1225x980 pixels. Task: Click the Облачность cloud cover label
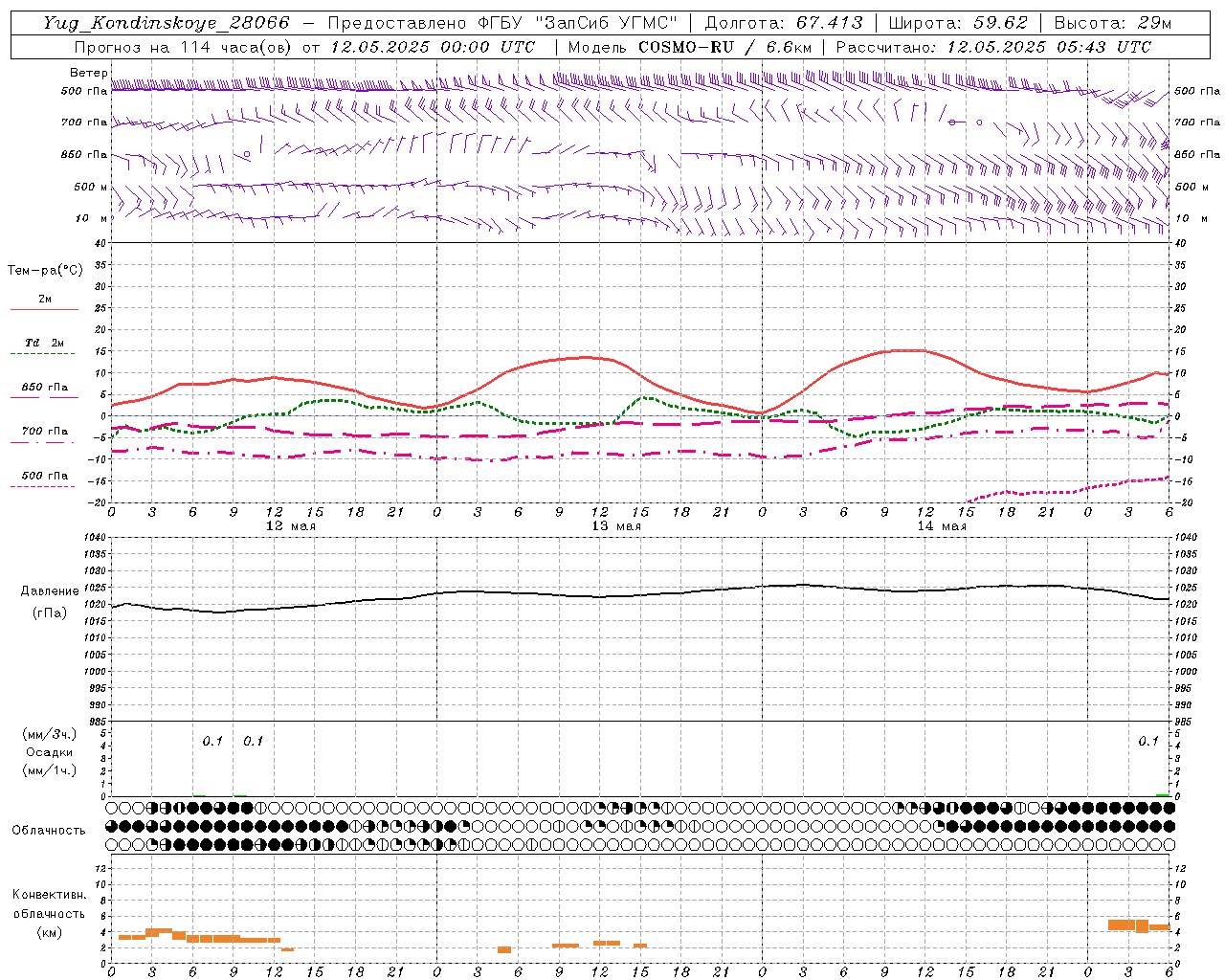(x=49, y=831)
